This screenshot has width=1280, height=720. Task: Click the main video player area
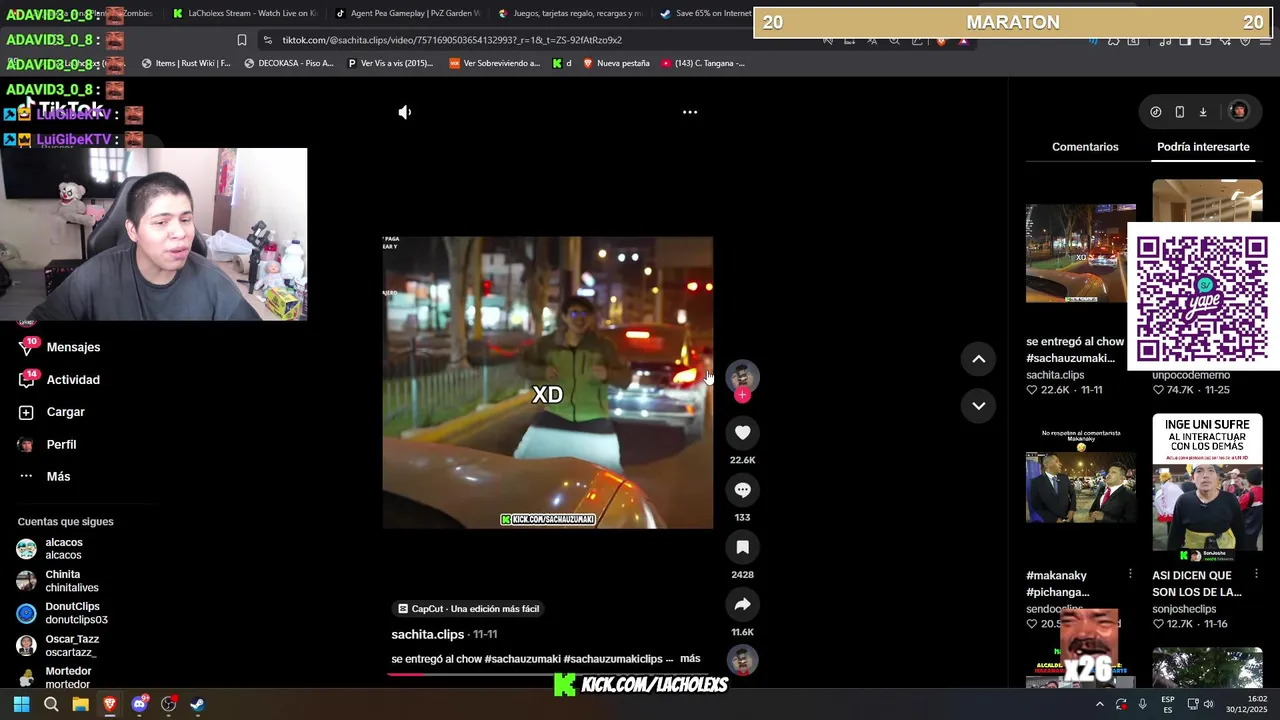[x=548, y=382]
